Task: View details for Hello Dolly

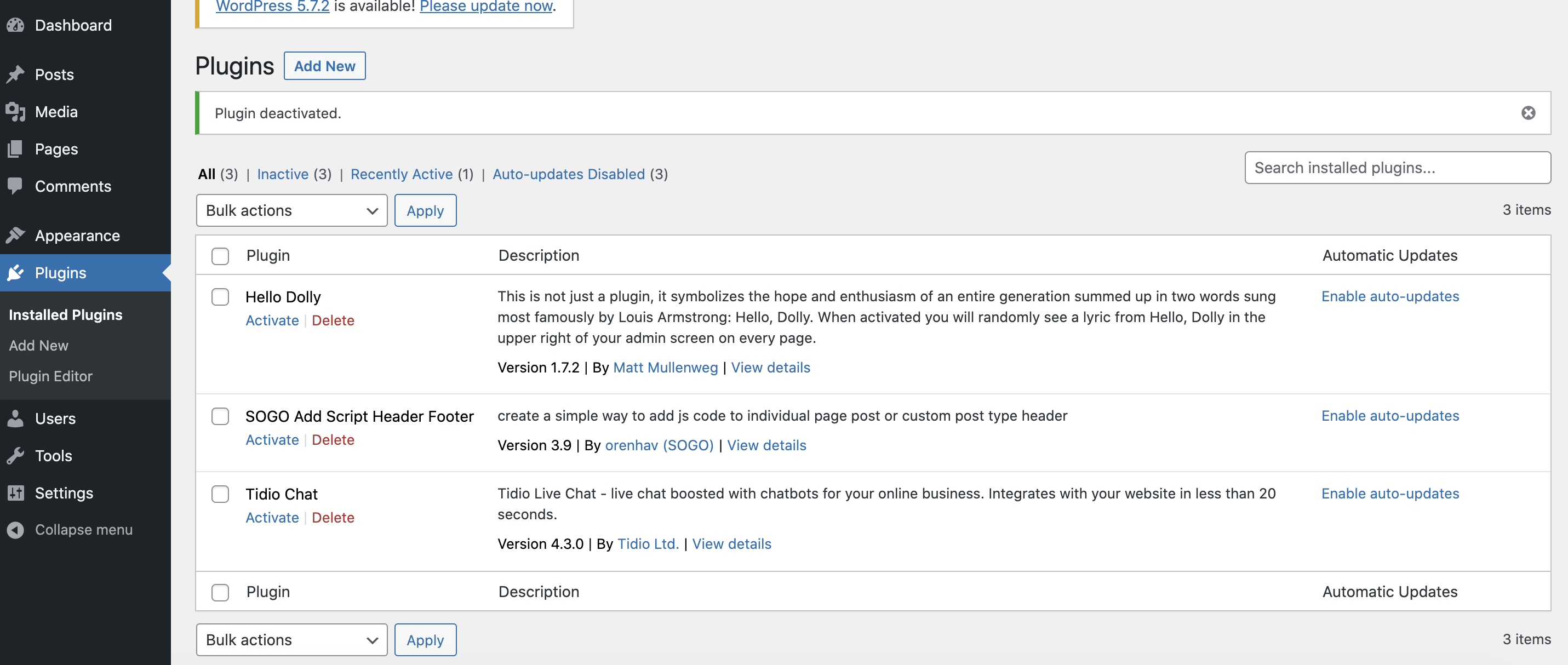Action: [771, 368]
